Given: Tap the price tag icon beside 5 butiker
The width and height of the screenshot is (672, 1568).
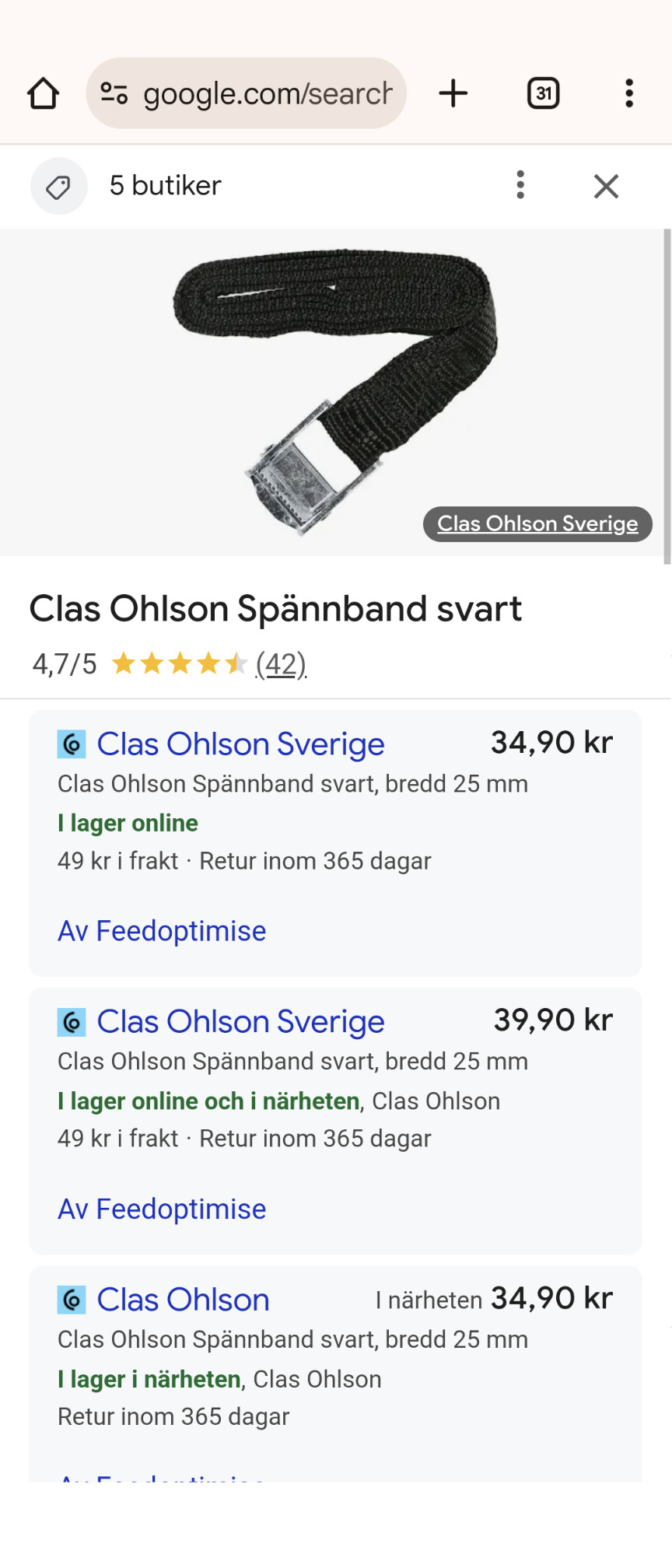Looking at the screenshot, I should click(x=58, y=187).
